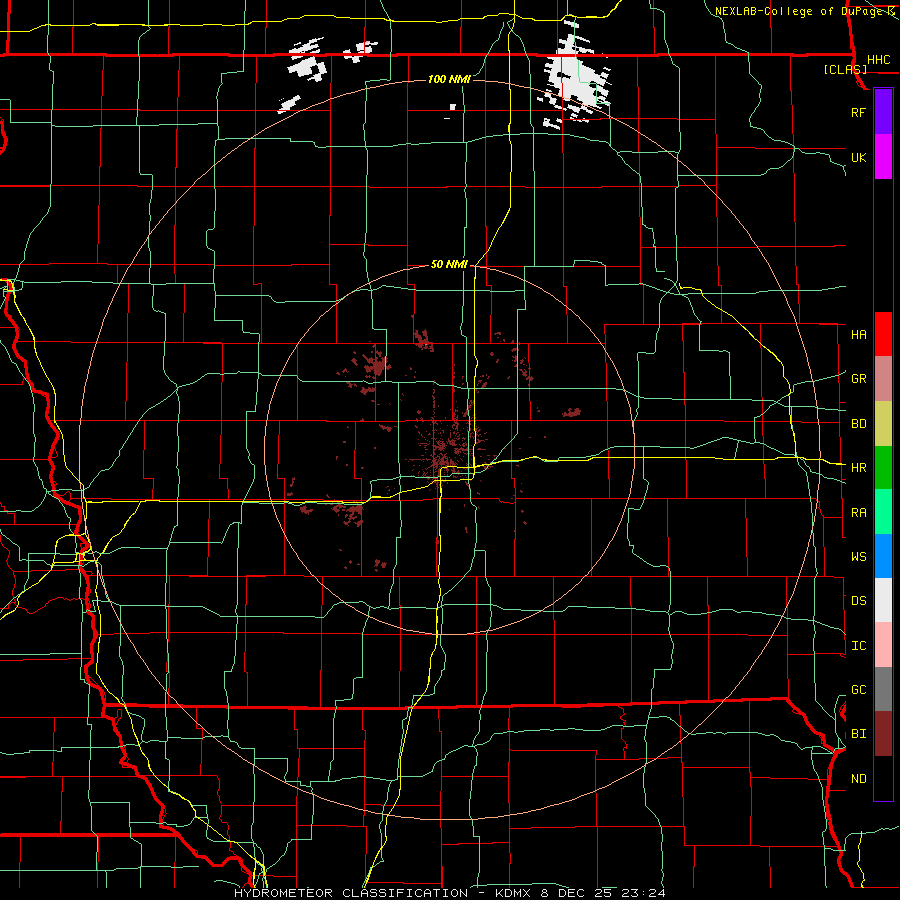This screenshot has width=900, height=900.
Task: Click the [CLAS] units label
Action: coord(845,69)
